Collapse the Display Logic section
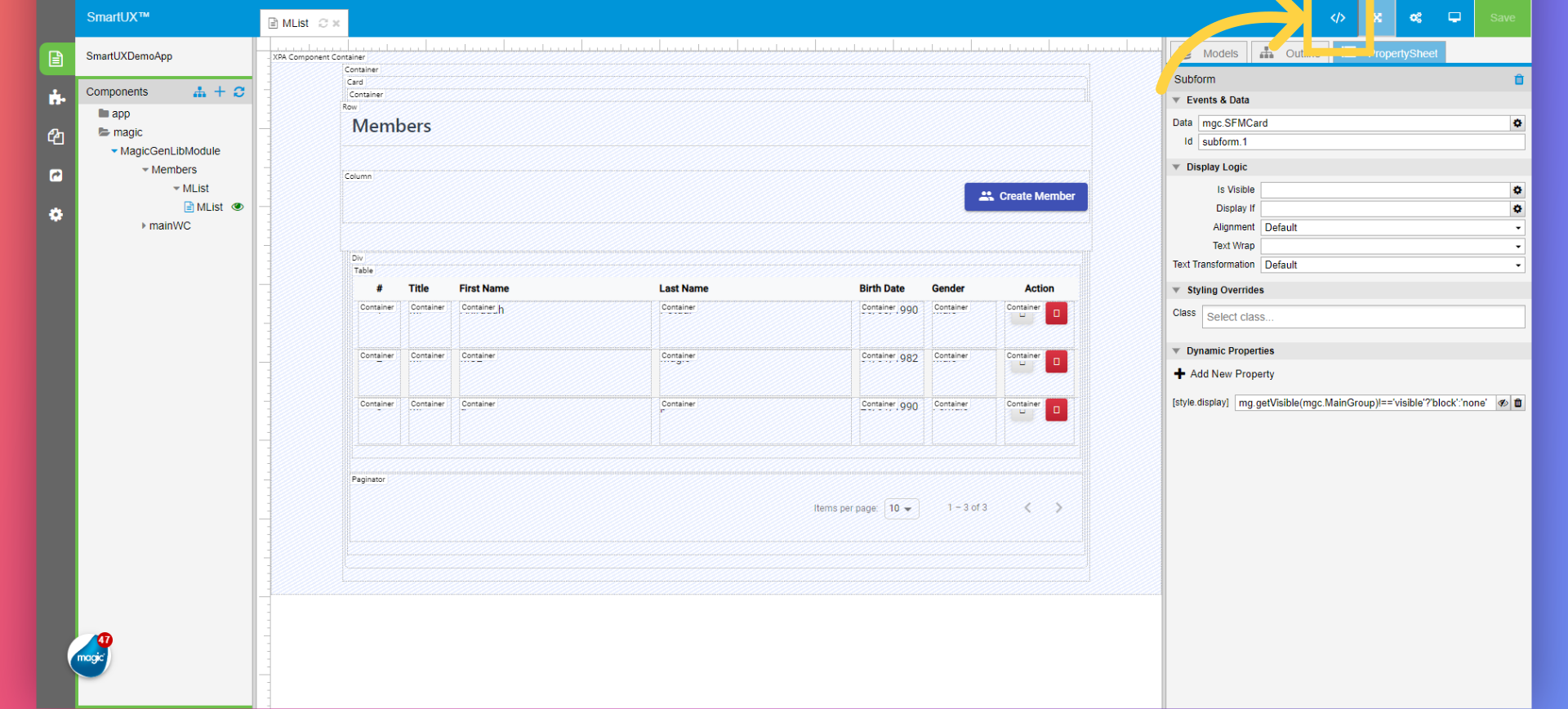 [1176, 167]
